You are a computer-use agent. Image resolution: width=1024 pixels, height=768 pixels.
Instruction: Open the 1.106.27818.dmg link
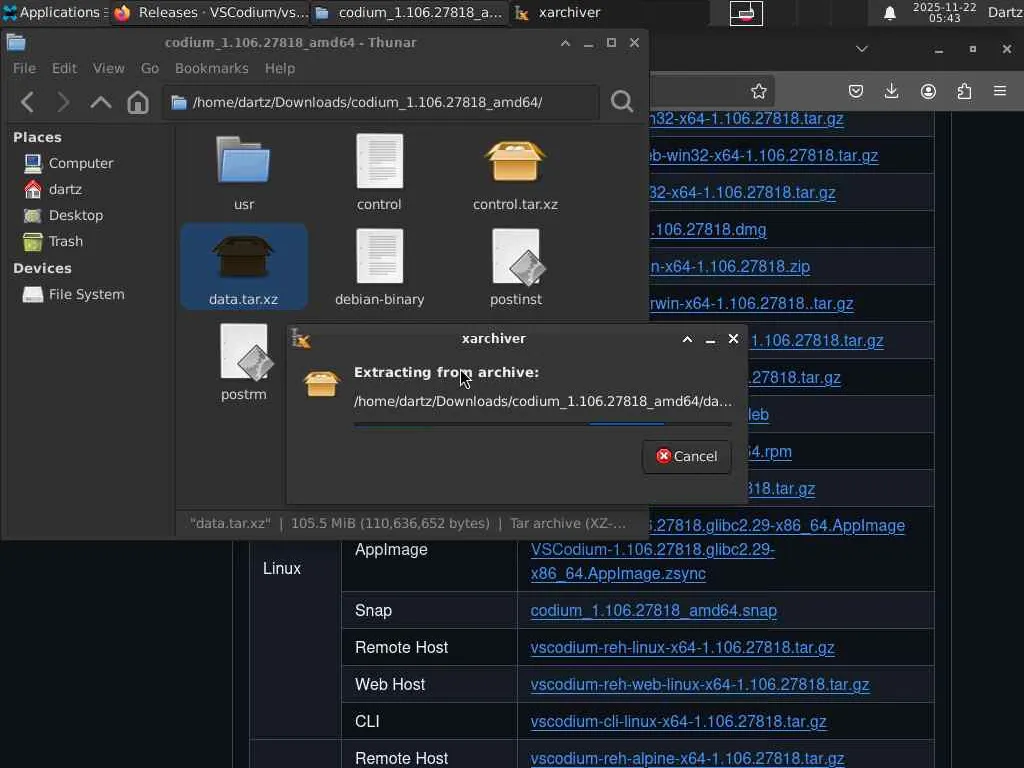708,230
